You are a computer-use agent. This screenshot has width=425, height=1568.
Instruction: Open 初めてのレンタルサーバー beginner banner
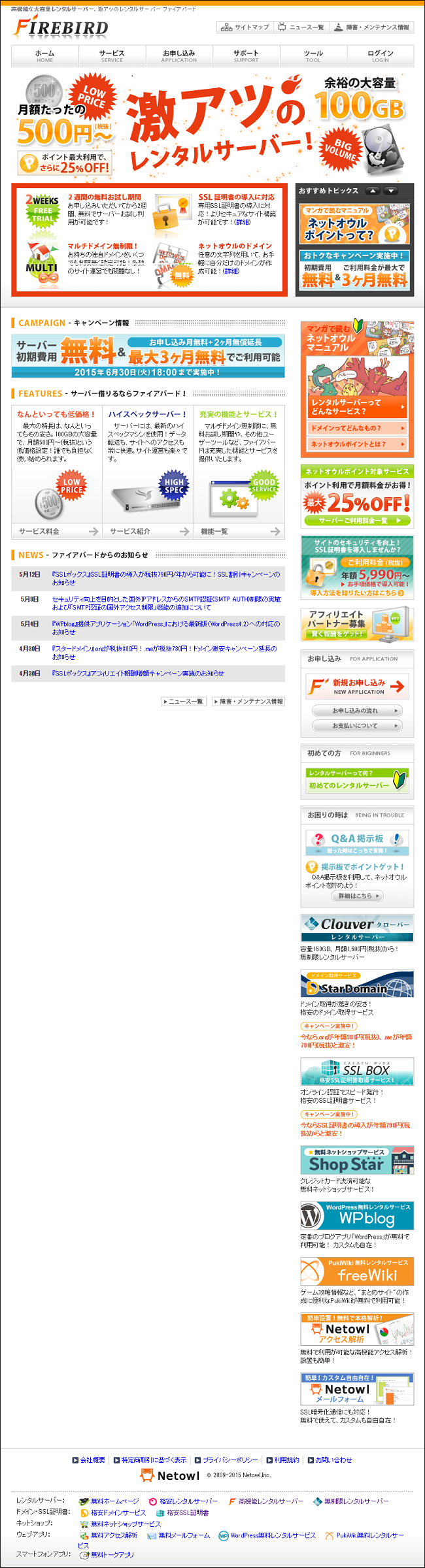pos(358,781)
